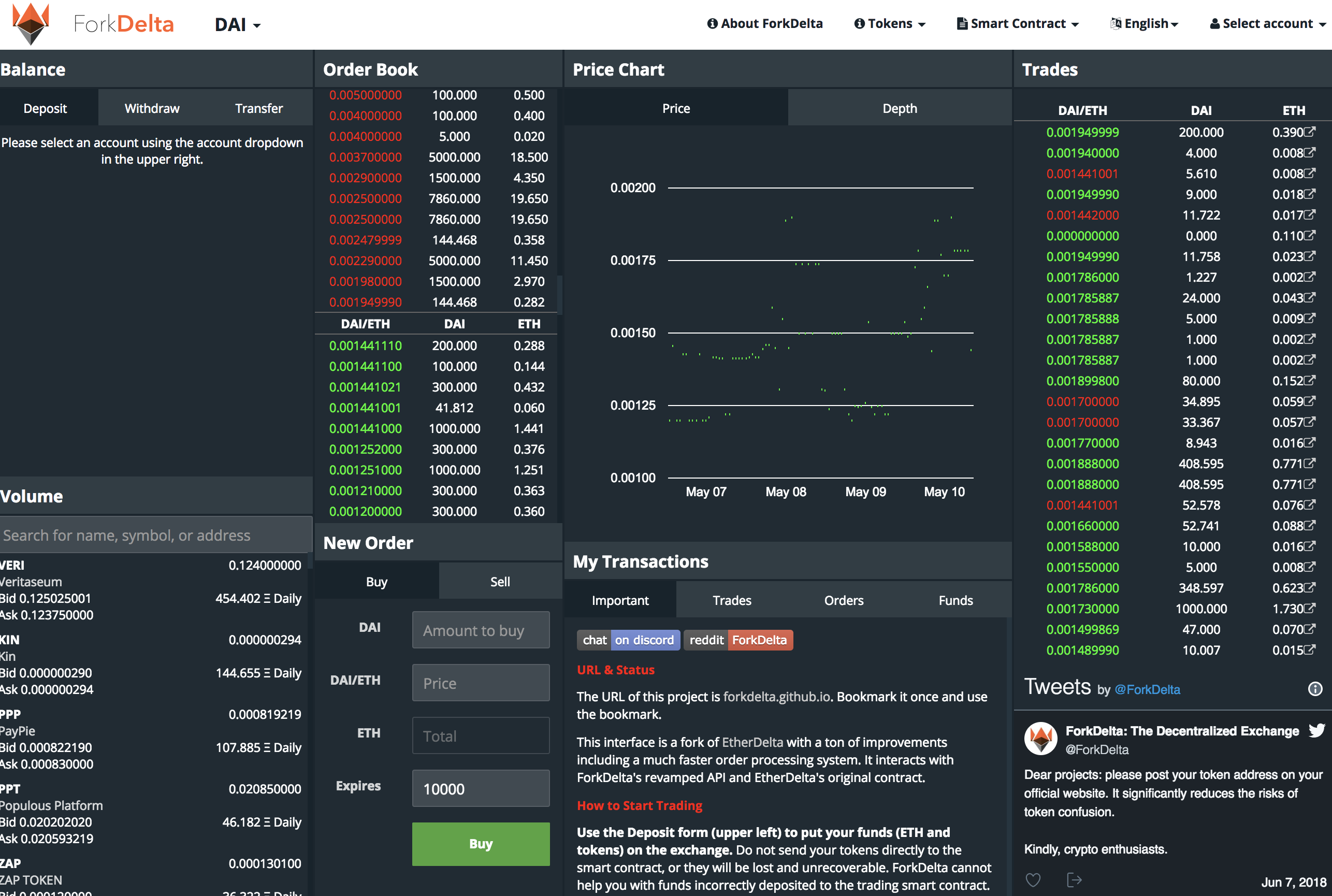This screenshot has height=896, width=1332.
Task: Click the share arrow icon under the tweet
Action: pyautogui.click(x=1075, y=880)
